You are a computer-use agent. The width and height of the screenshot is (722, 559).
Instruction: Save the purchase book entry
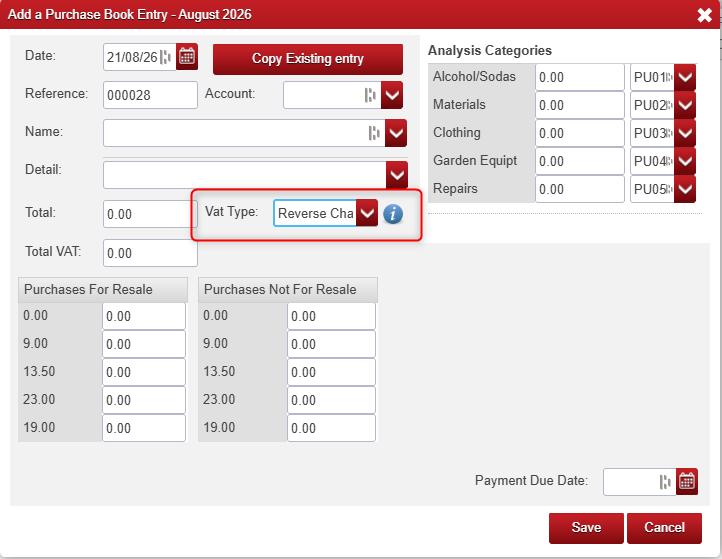click(x=586, y=528)
